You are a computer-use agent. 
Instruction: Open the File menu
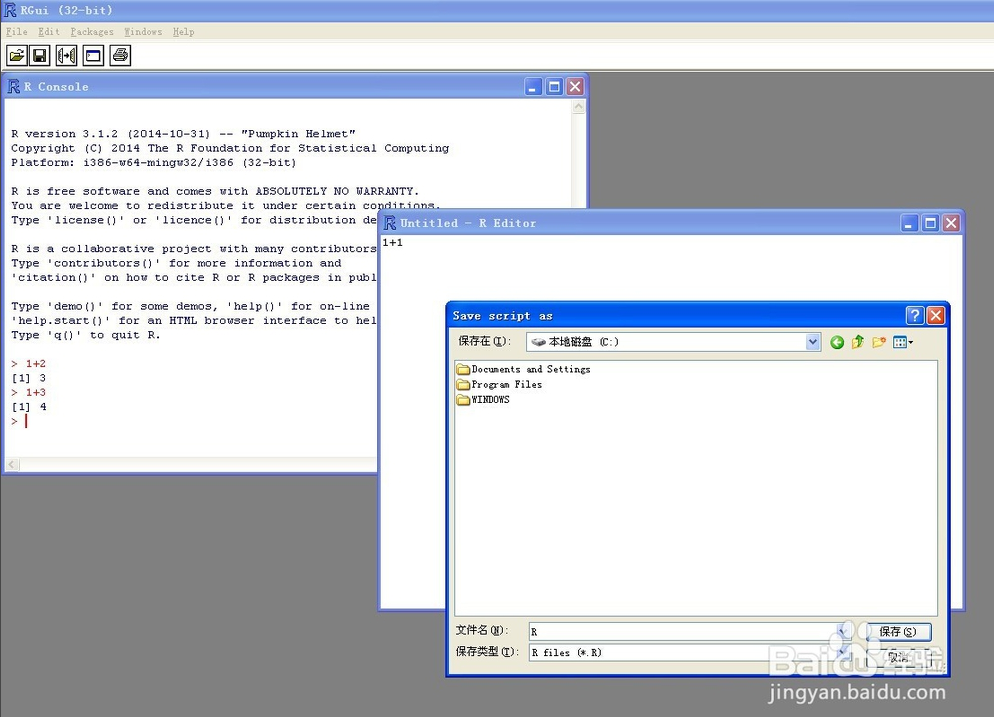(16, 32)
